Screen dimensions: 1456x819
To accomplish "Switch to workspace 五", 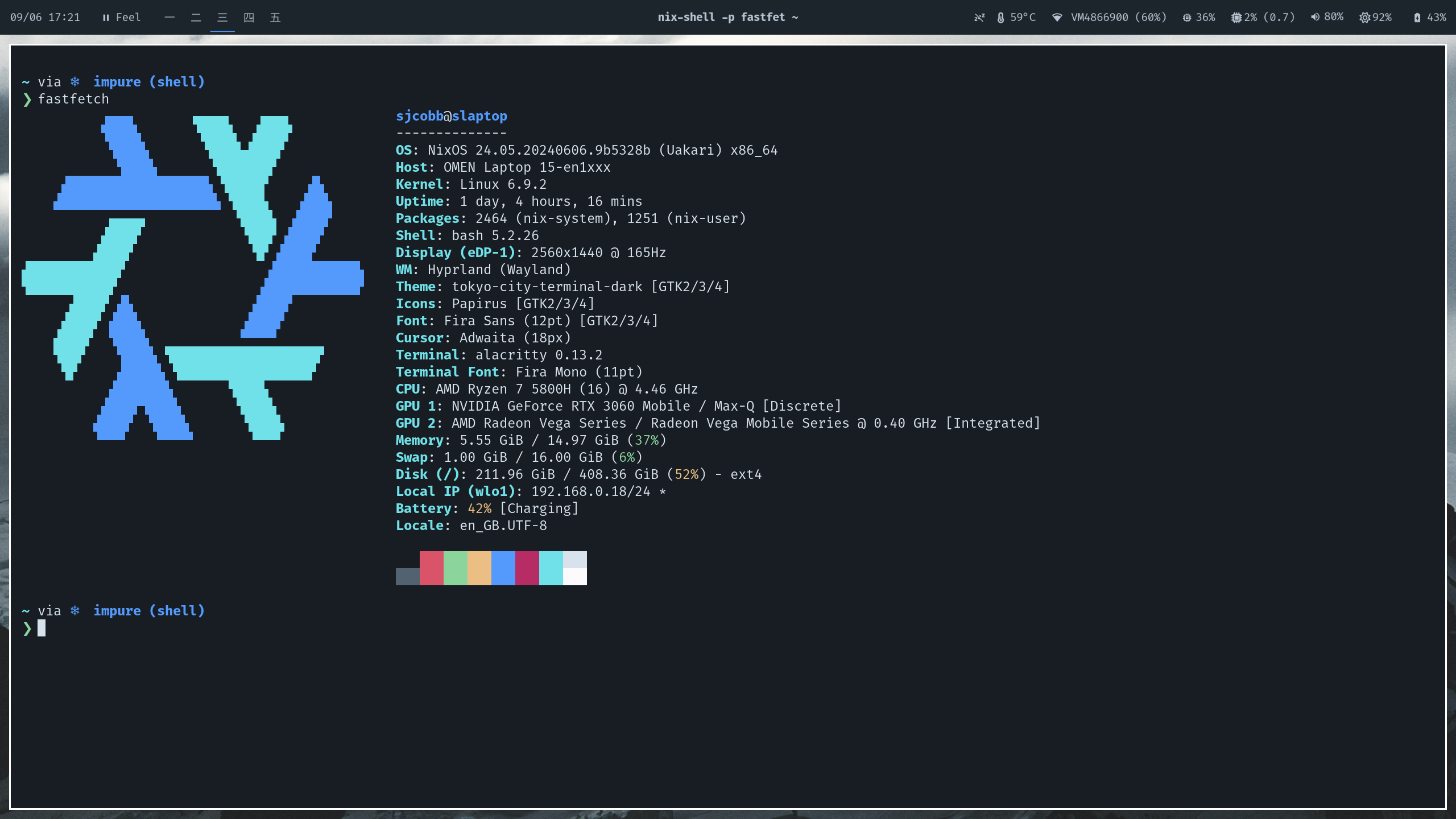I will point(275,18).
